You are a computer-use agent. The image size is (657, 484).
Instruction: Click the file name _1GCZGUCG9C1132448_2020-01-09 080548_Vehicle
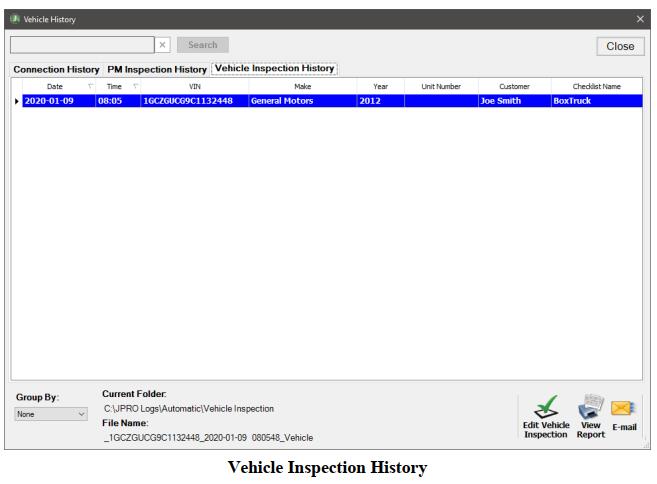(x=208, y=437)
